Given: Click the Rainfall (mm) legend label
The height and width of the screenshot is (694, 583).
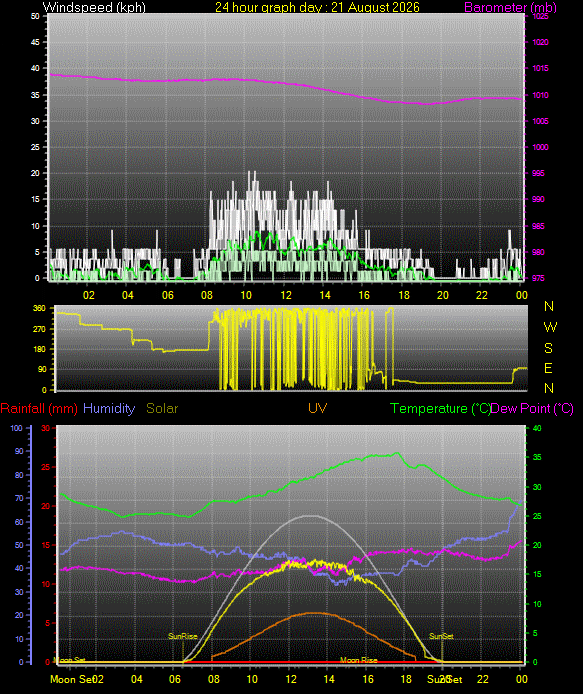Looking at the screenshot, I should (39, 408).
